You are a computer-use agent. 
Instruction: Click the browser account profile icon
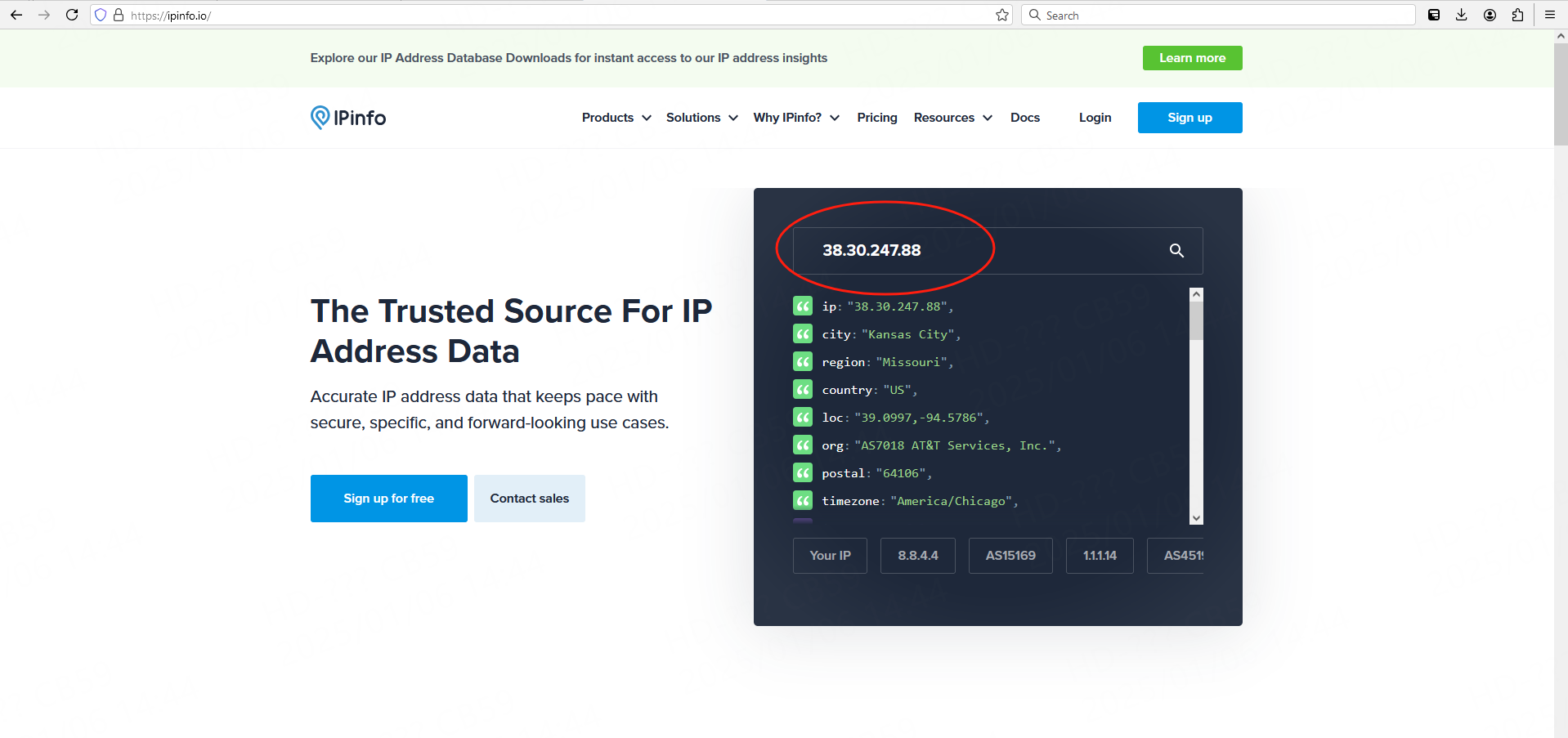(1490, 15)
